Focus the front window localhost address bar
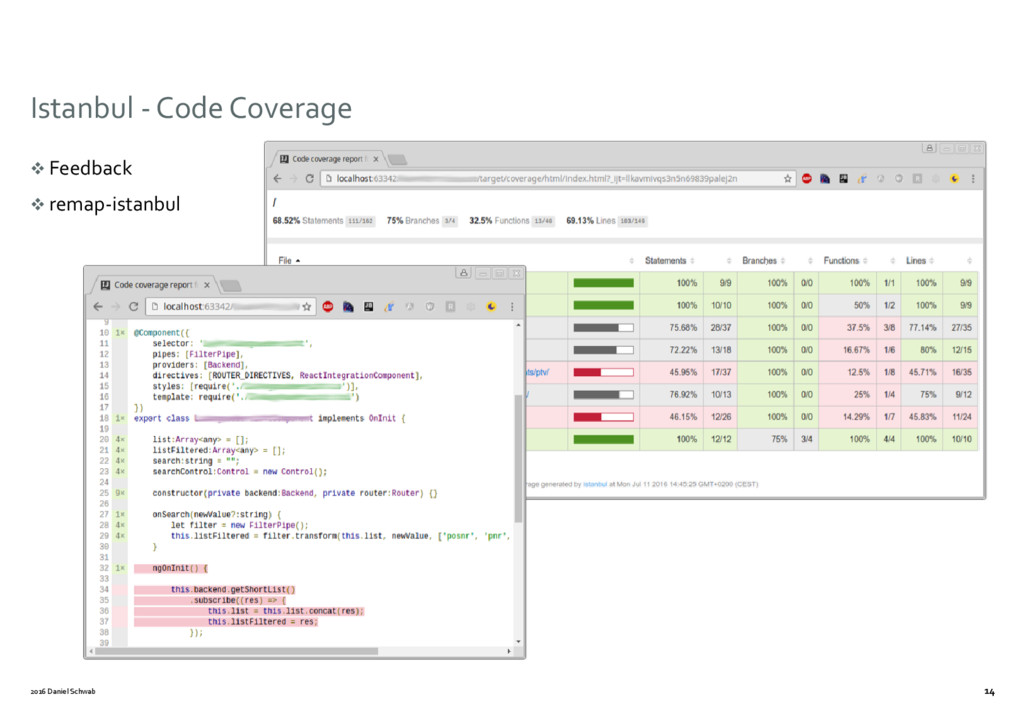Image resolution: width=1024 pixels, height=709 pixels. point(230,306)
